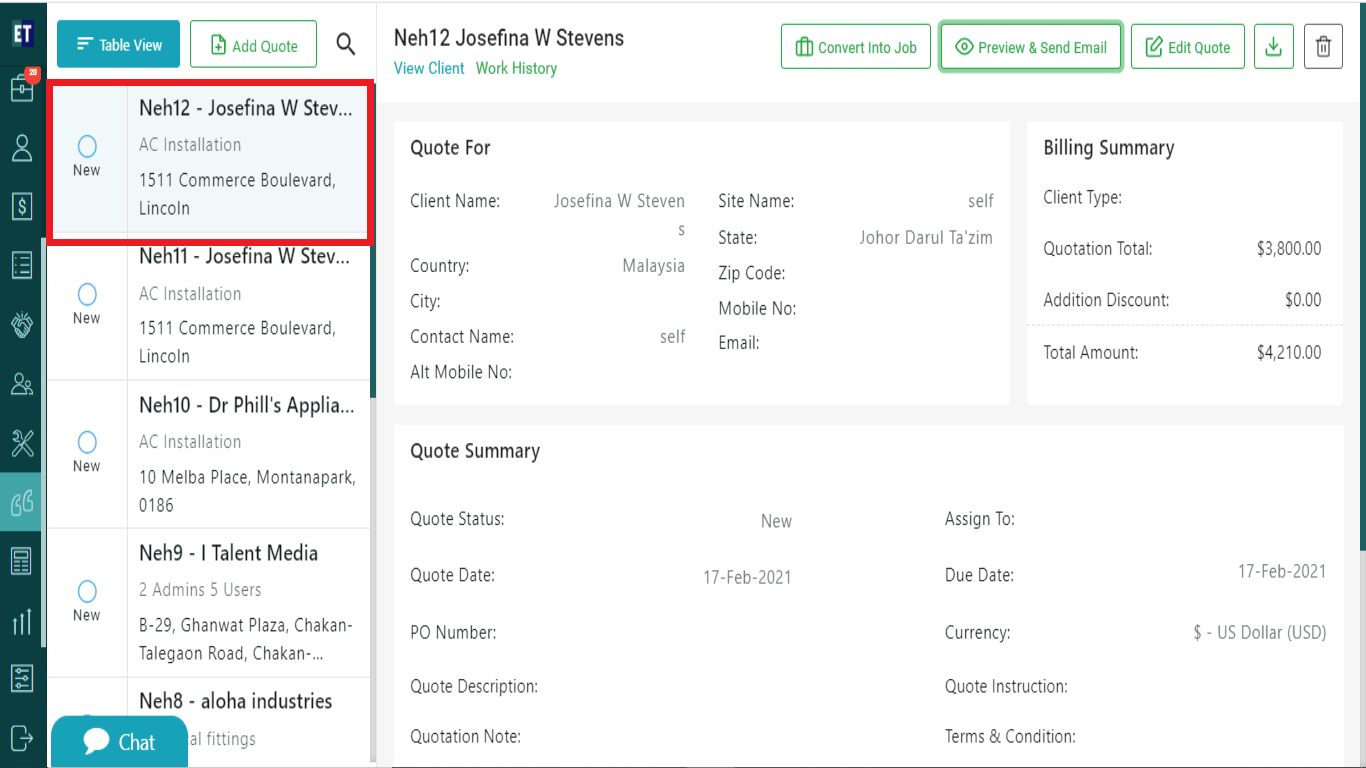Image resolution: width=1366 pixels, height=768 pixels.
Task: Click the State value Johor Darul Ta'zim
Action: (x=926, y=238)
